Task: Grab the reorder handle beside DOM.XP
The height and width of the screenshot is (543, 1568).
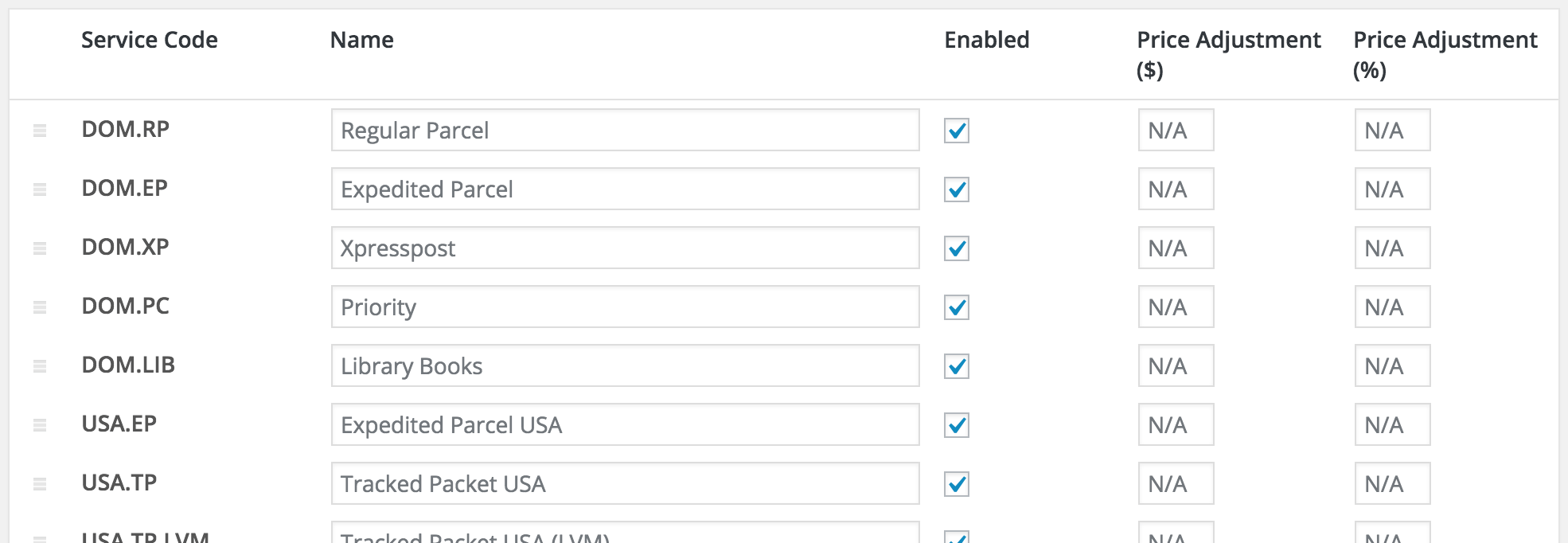Action: (40, 248)
